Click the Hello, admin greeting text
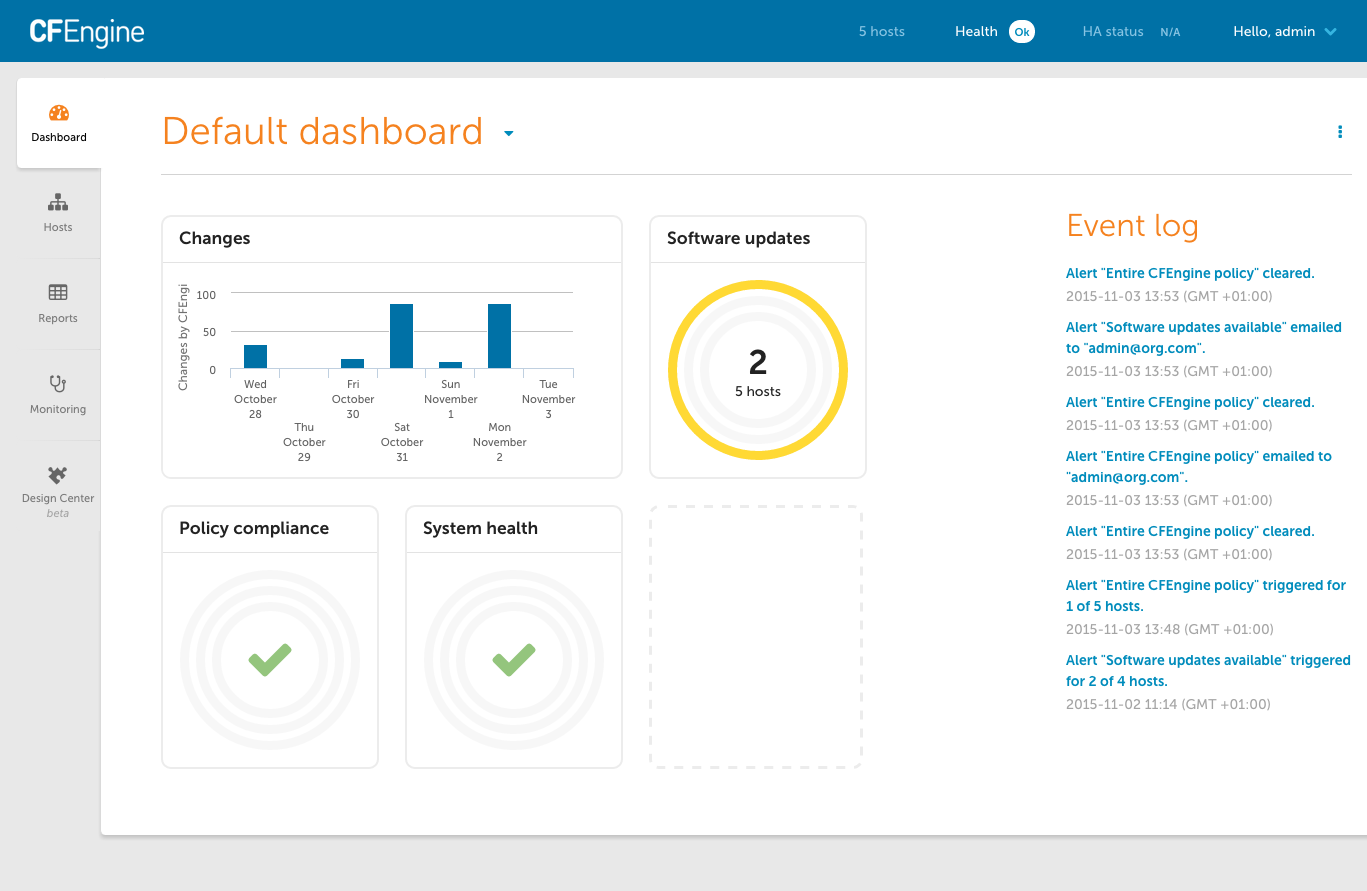Image resolution: width=1367 pixels, height=891 pixels. 1274,32
